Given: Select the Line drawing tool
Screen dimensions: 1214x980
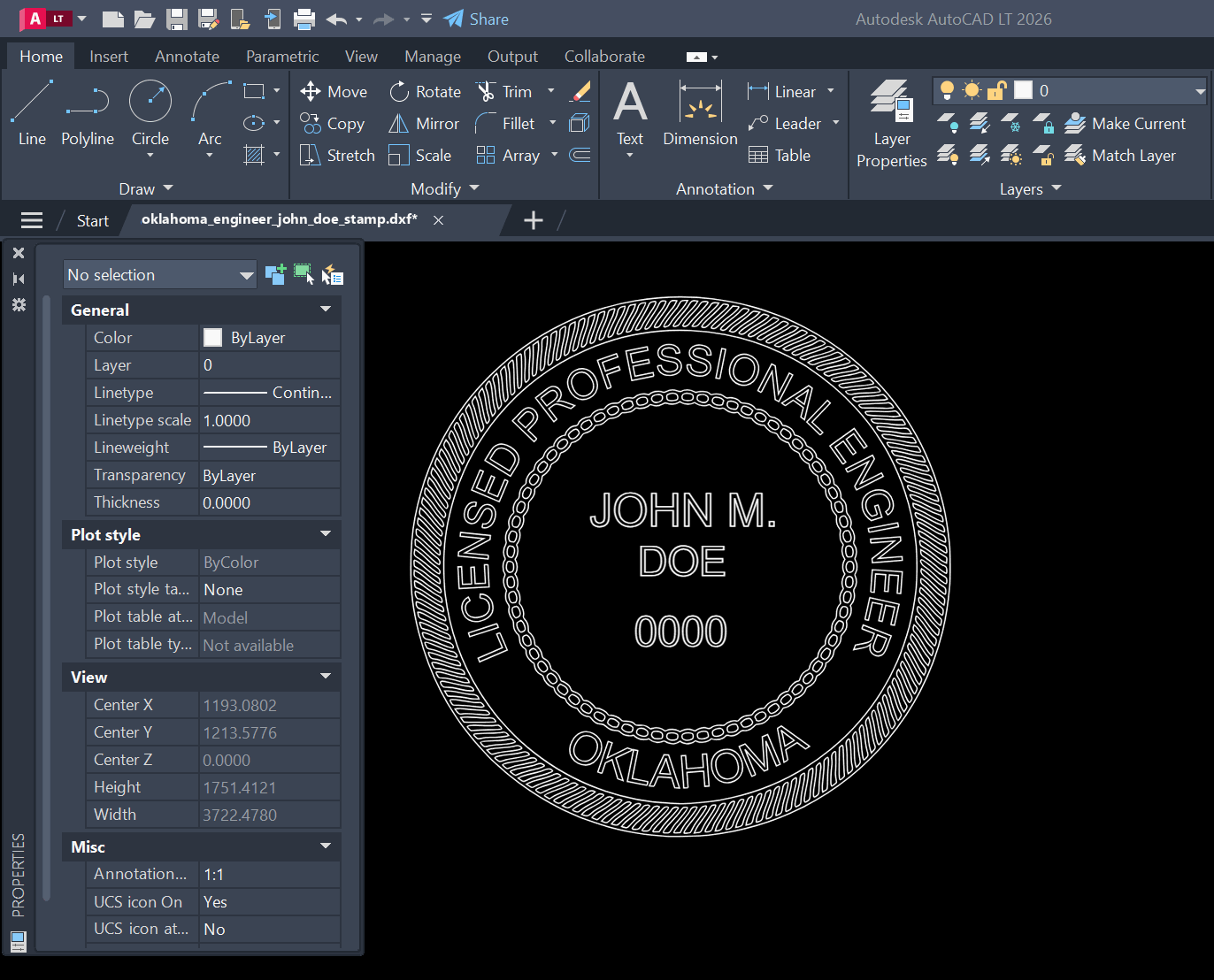Looking at the screenshot, I should [x=32, y=113].
